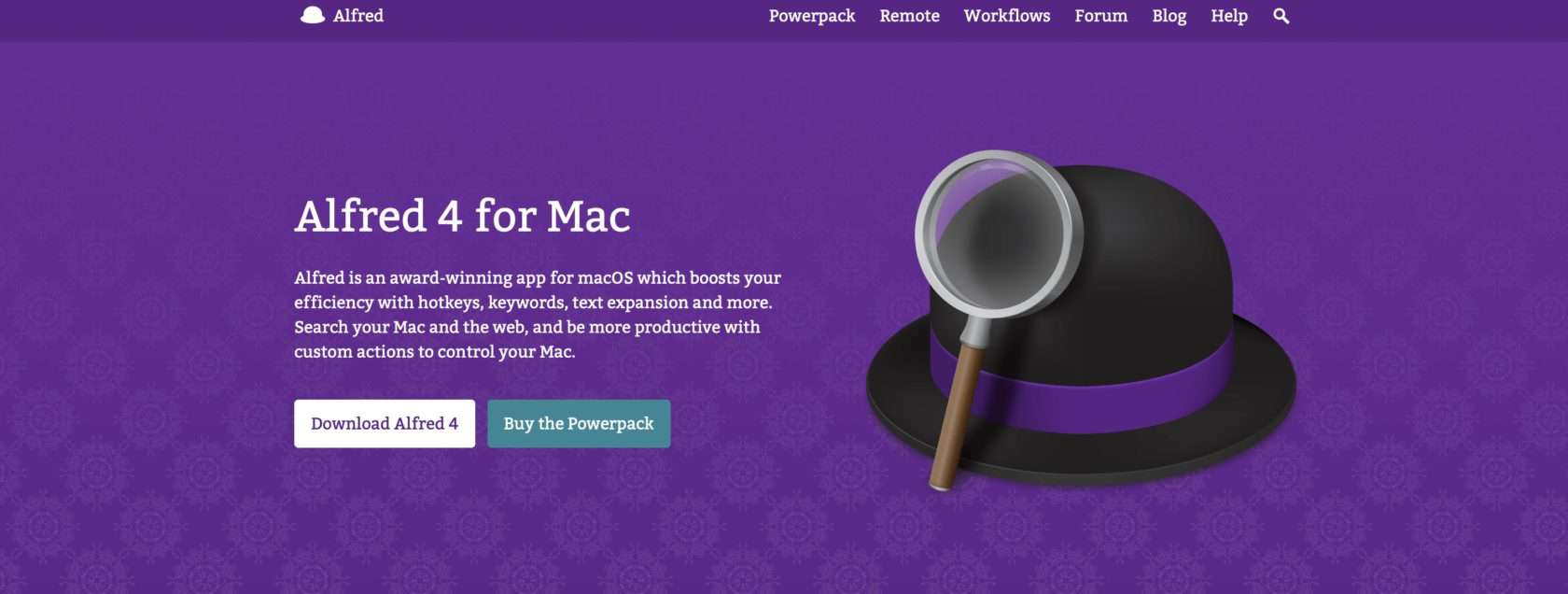
Task: Click the large magnifying glass lens illustration
Action: [x=1000, y=233]
